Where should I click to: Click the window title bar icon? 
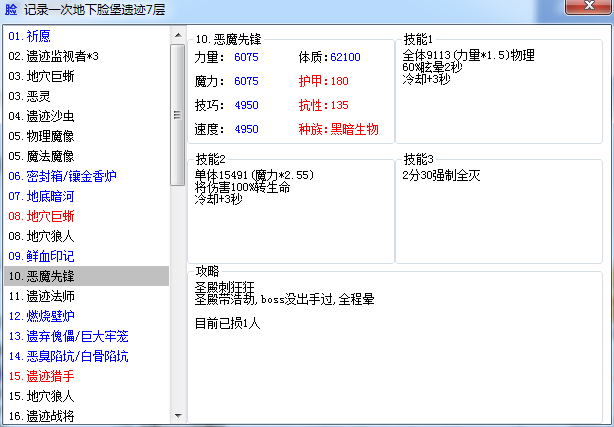[11, 9]
